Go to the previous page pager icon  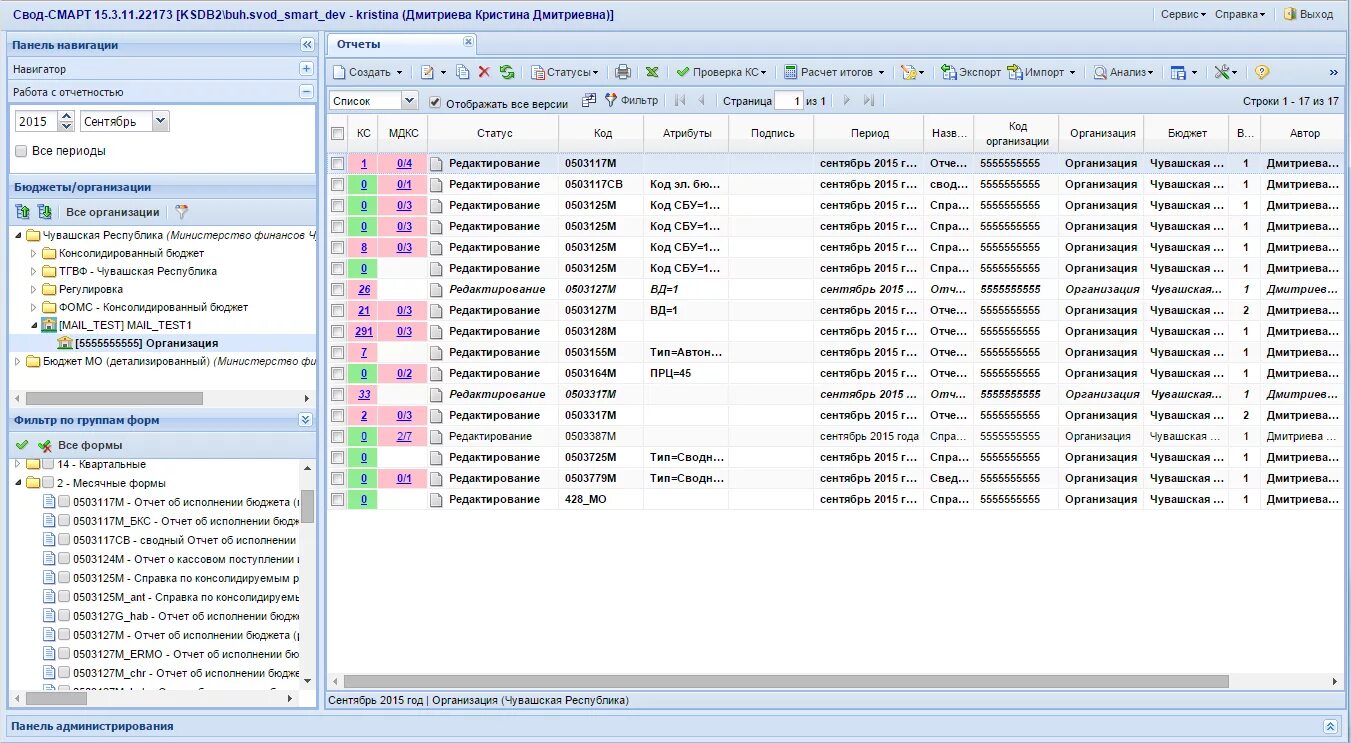pos(701,100)
